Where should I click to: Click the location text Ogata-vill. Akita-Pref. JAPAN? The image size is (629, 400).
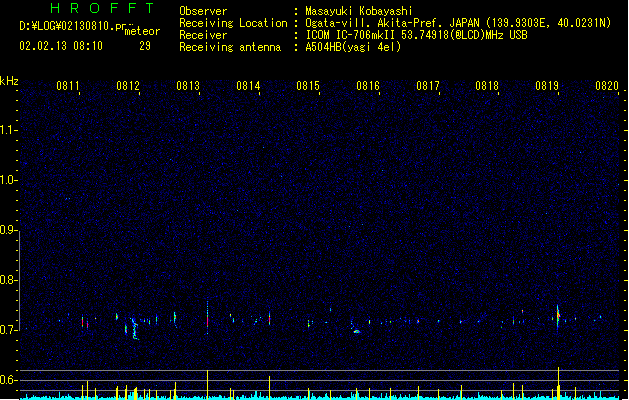click(392, 23)
